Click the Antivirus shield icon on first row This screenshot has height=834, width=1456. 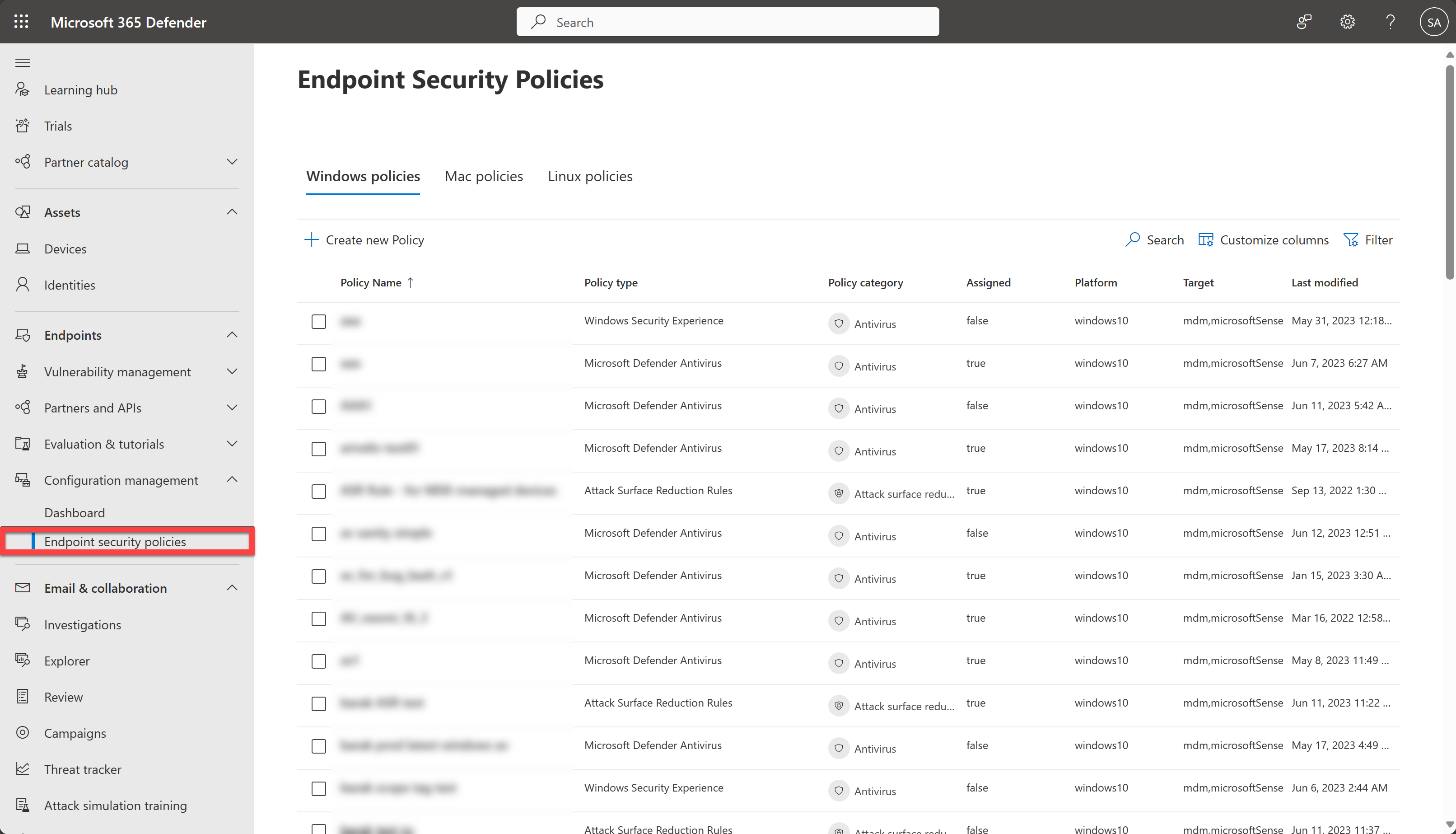838,323
